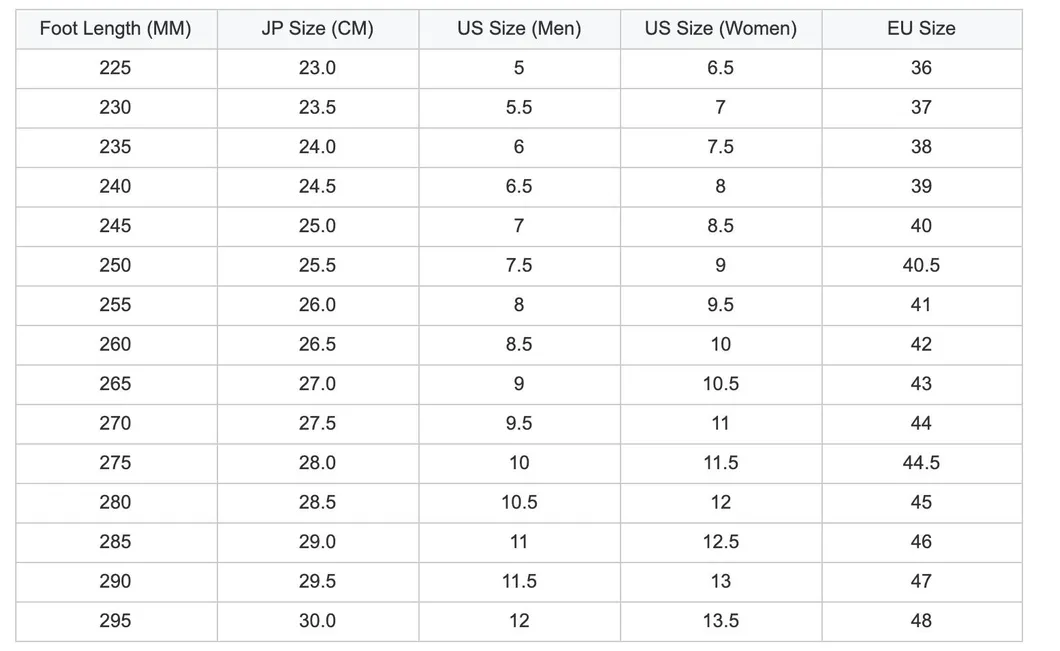1060x651 pixels.
Task: Select EU size 40.5 cell
Action: coord(921,266)
